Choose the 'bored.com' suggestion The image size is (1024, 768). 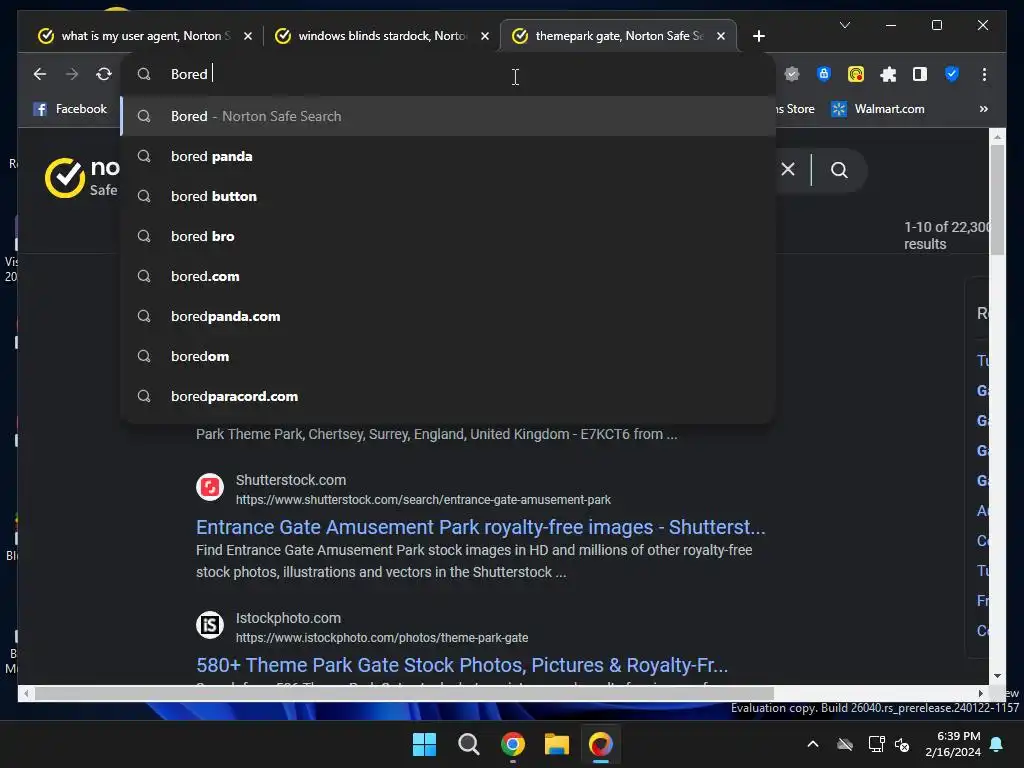coord(448,276)
